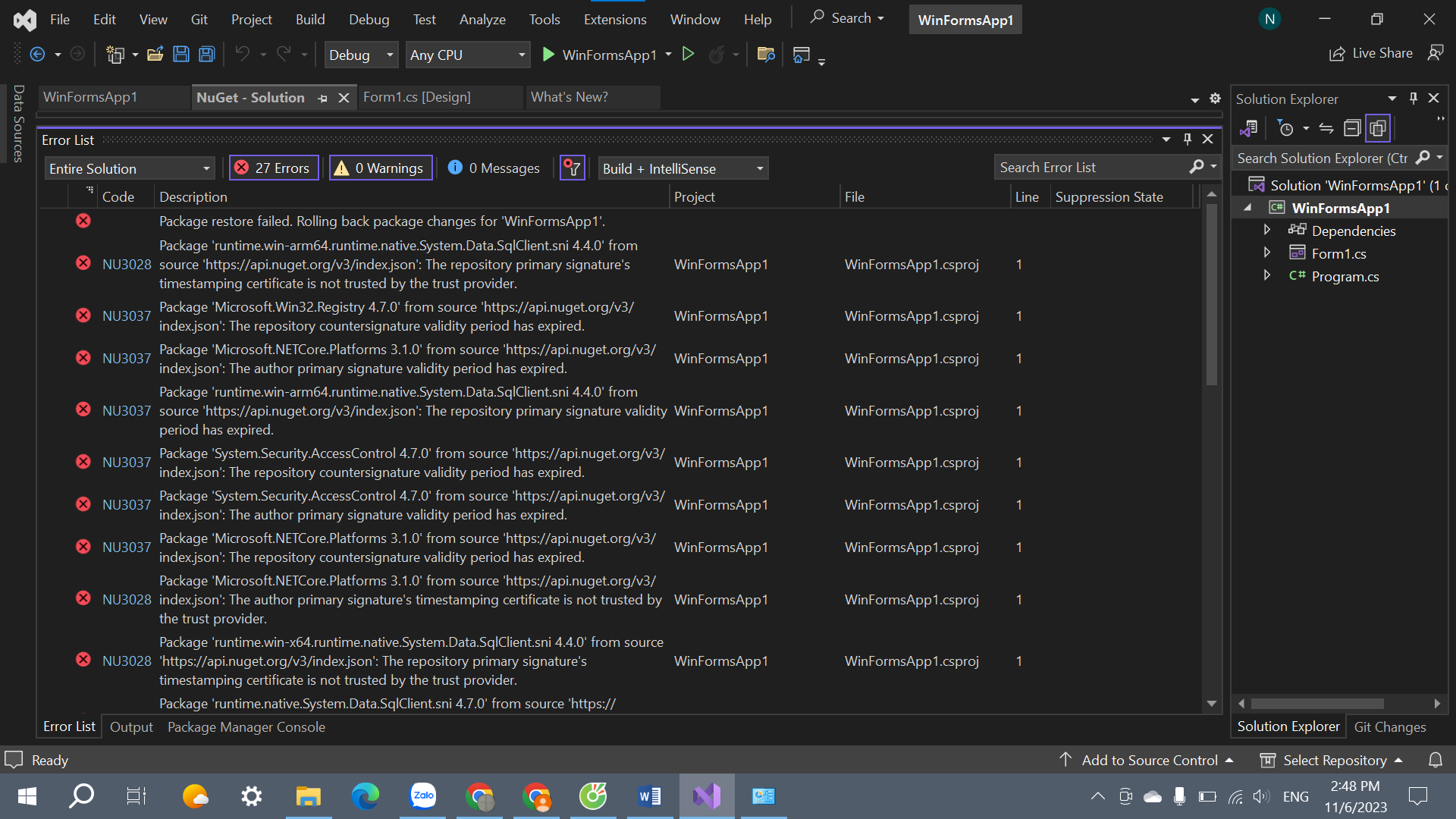Image resolution: width=1456 pixels, height=819 pixels.
Task: Click the New Project toolbar icon
Action: coord(115,55)
